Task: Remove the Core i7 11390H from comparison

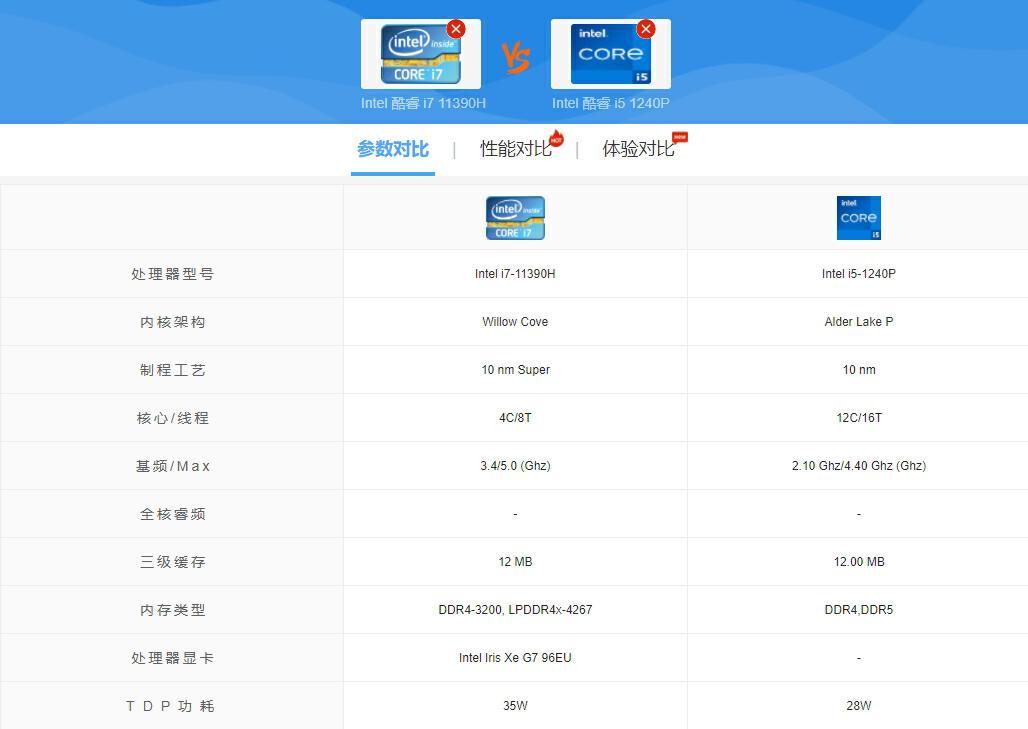Action: click(456, 29)
